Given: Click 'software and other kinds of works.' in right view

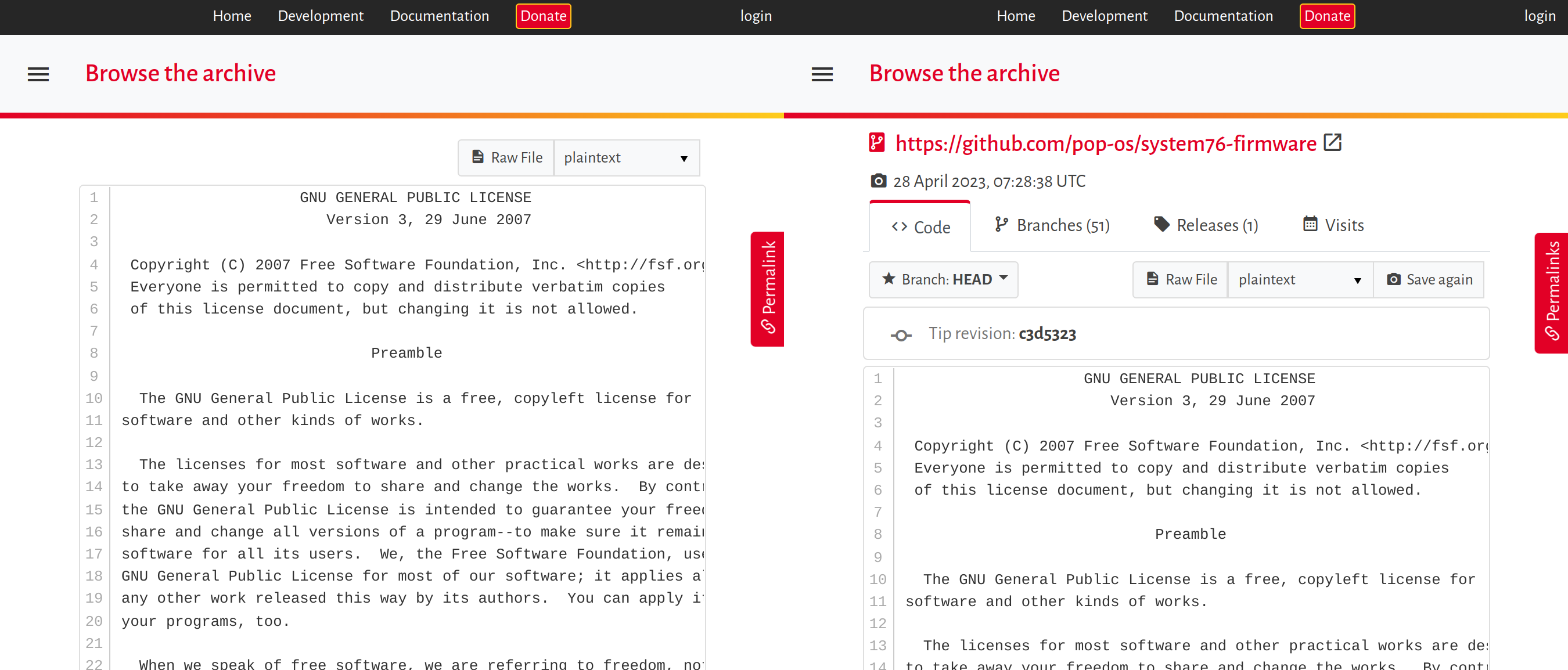Looking at the screenshot, I should (x=1057, y=601).
